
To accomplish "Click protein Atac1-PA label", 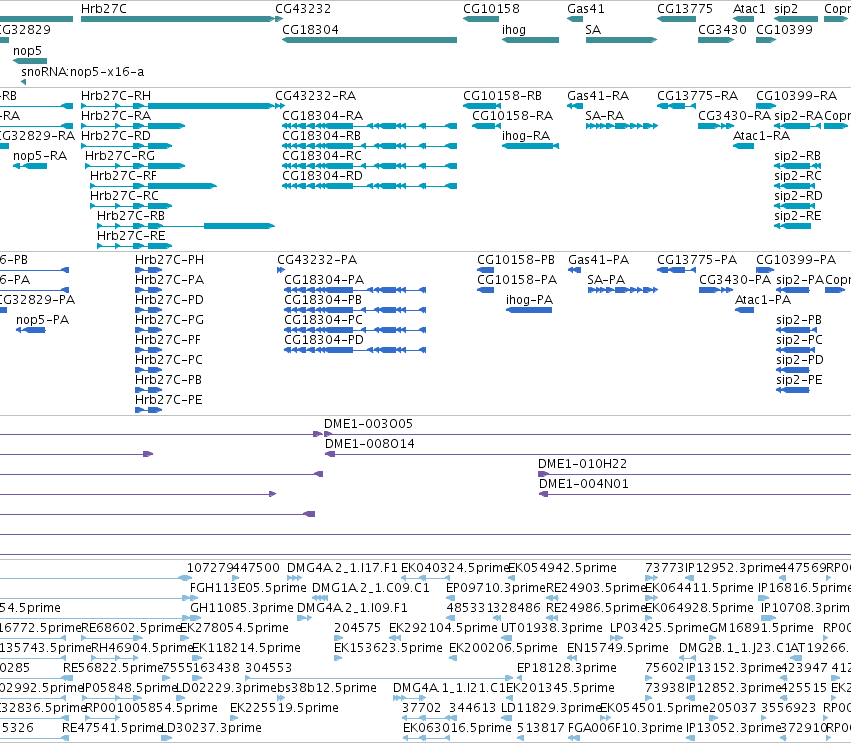I will (763, 300).
